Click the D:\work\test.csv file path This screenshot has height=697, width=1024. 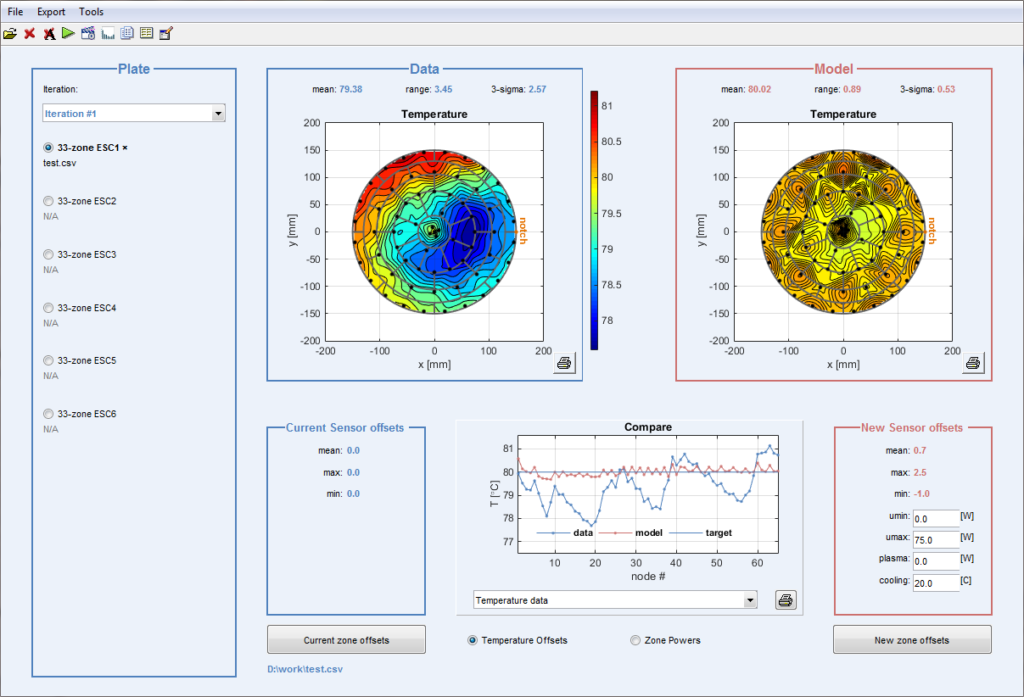(x=305, y=669)
